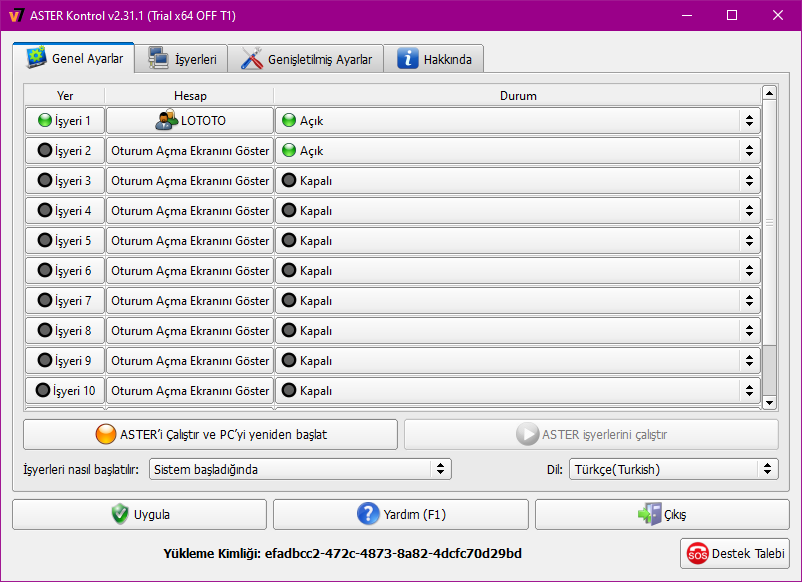Click the İşyerleri nasıl başlatılır label
This screenshot has height=582, width=802.
pyautogui.click(x=81, y=469)
